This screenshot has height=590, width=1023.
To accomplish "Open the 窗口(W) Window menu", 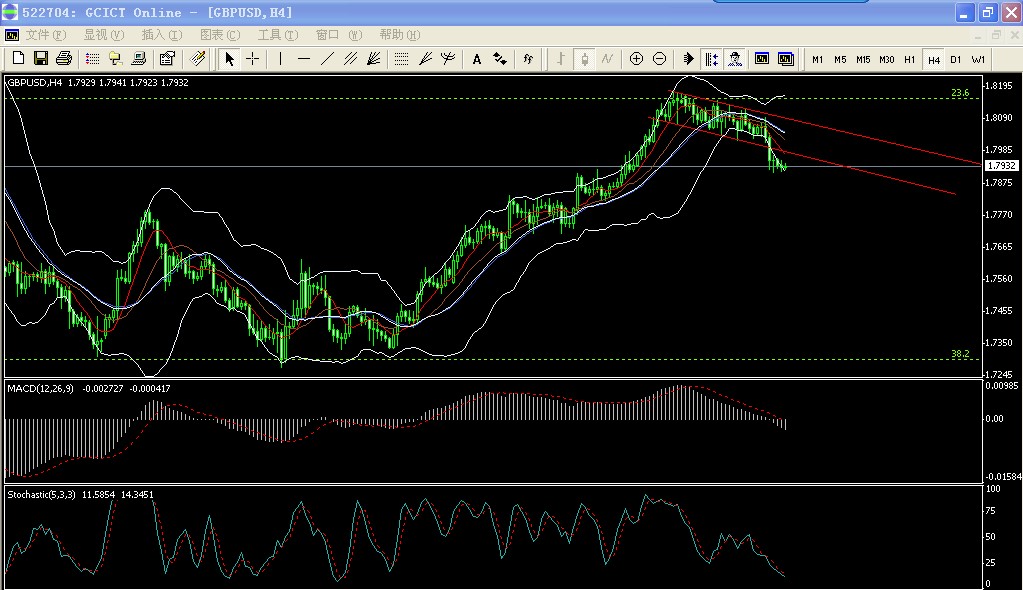I will 339,35.
